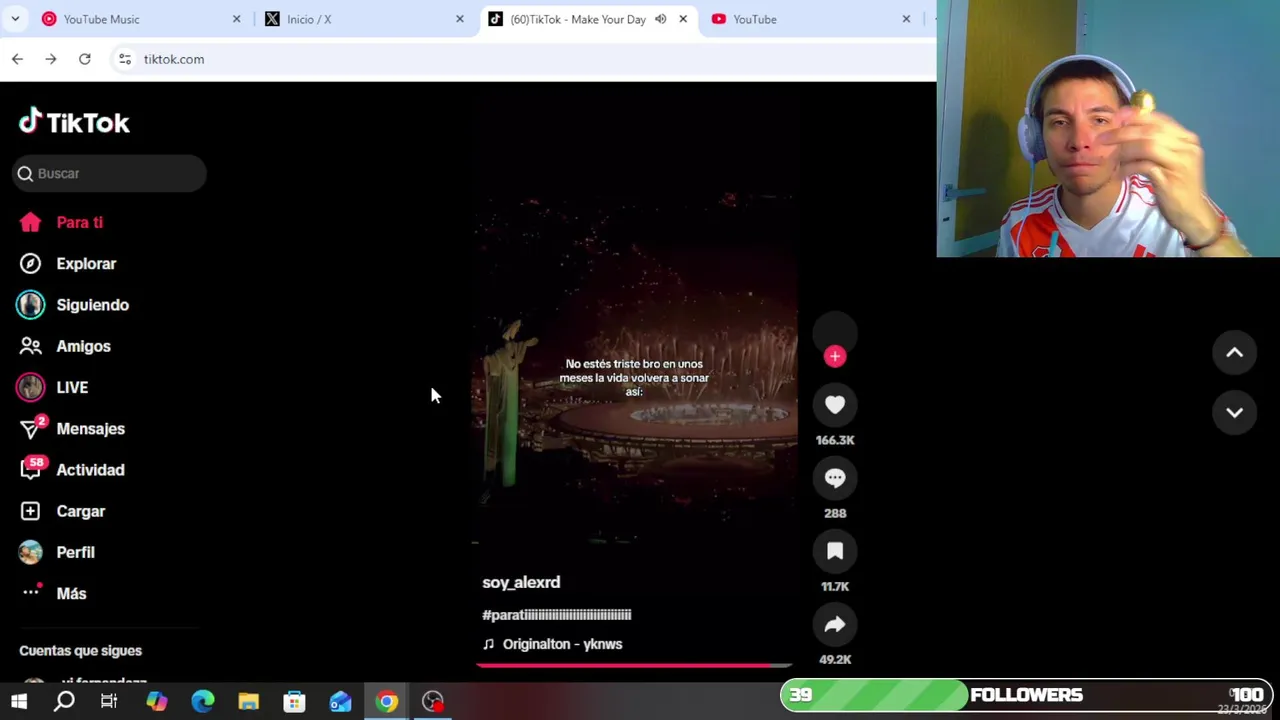Follow creator with red plus button
The image size is (1280, 720).
[835, 356]
